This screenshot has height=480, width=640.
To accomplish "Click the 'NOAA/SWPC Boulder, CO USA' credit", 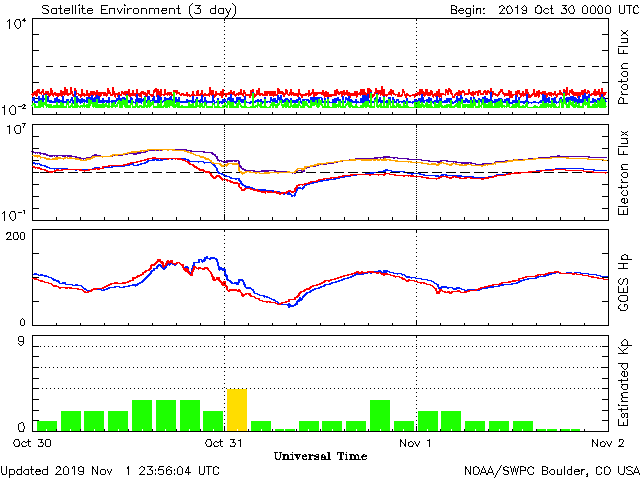I will pyautogui.click(x=552, y=471).
